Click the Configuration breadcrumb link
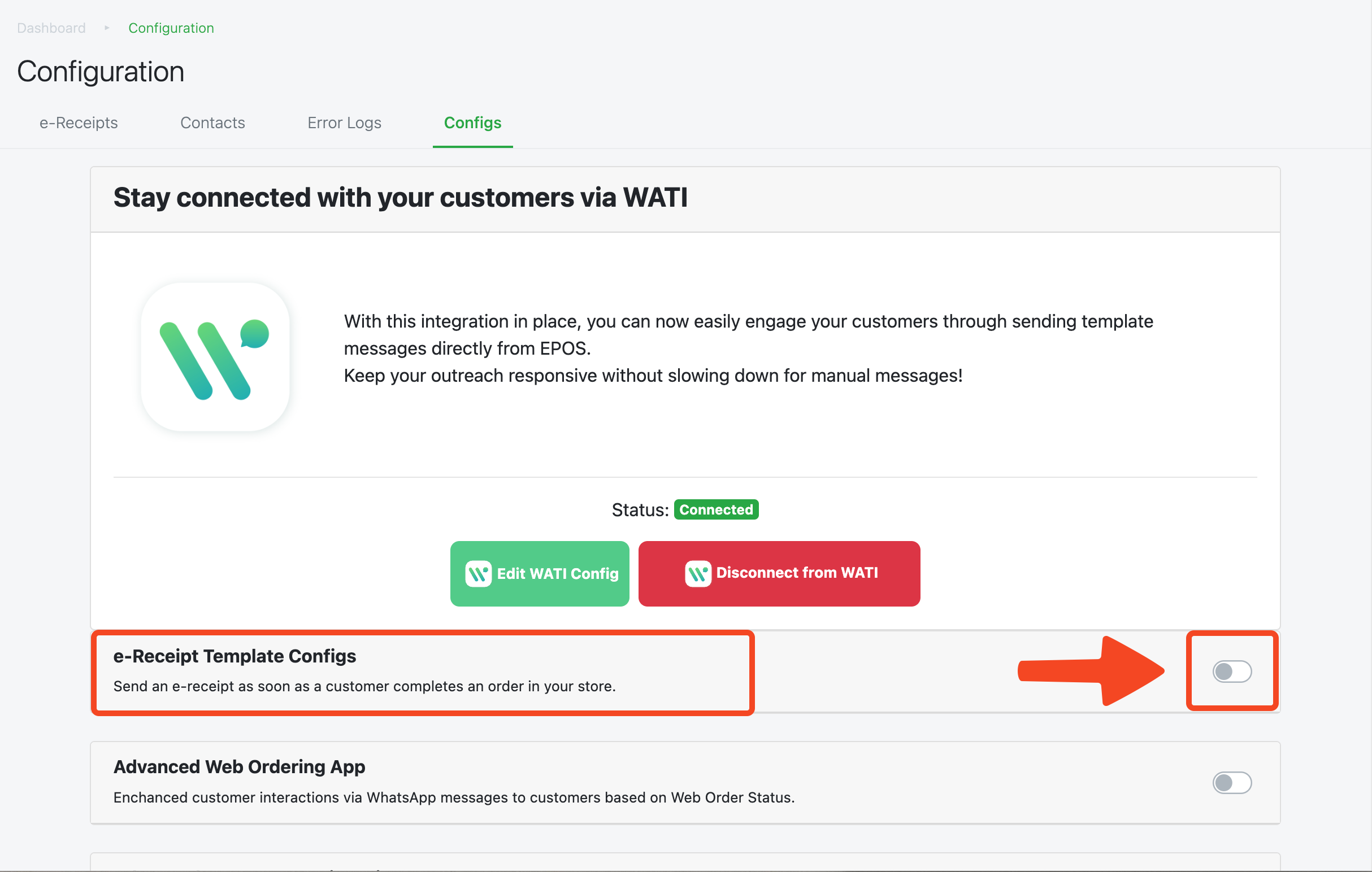 [171, 28]
